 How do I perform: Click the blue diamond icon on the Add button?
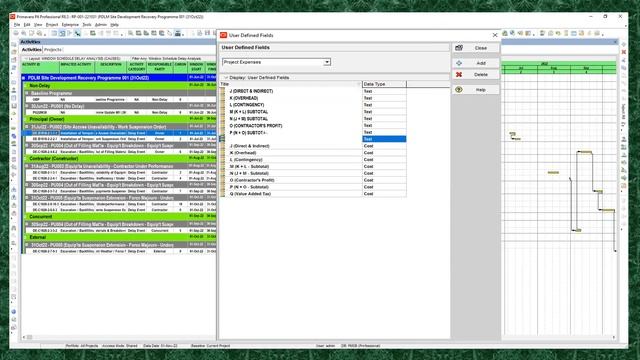point(459,63)
